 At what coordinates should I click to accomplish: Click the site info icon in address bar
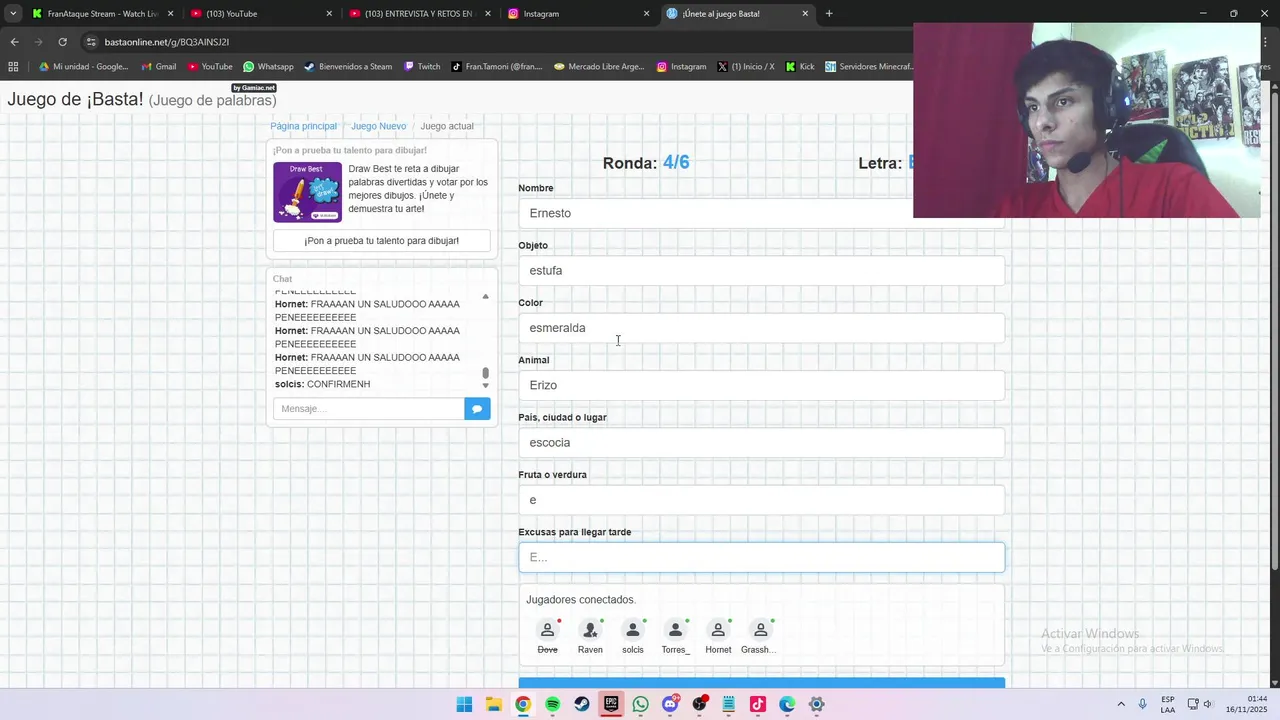click(x=91, y=42)
